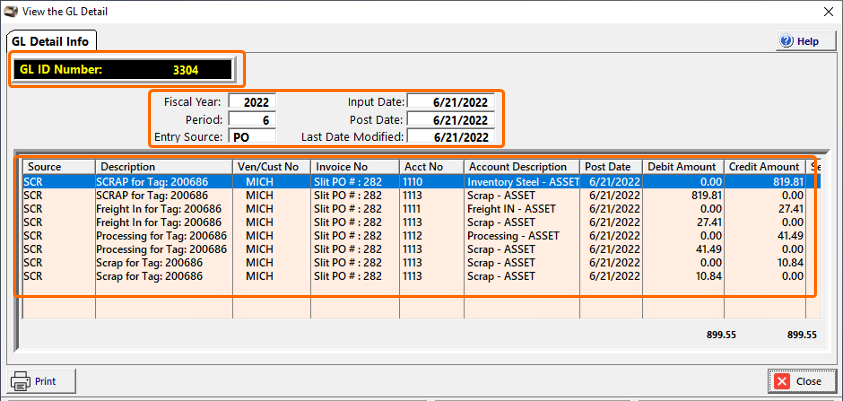Image resolution: width=843 pixels, height=401 pixels.
Task: Click the Input Date field
Action: coord(451,102)
